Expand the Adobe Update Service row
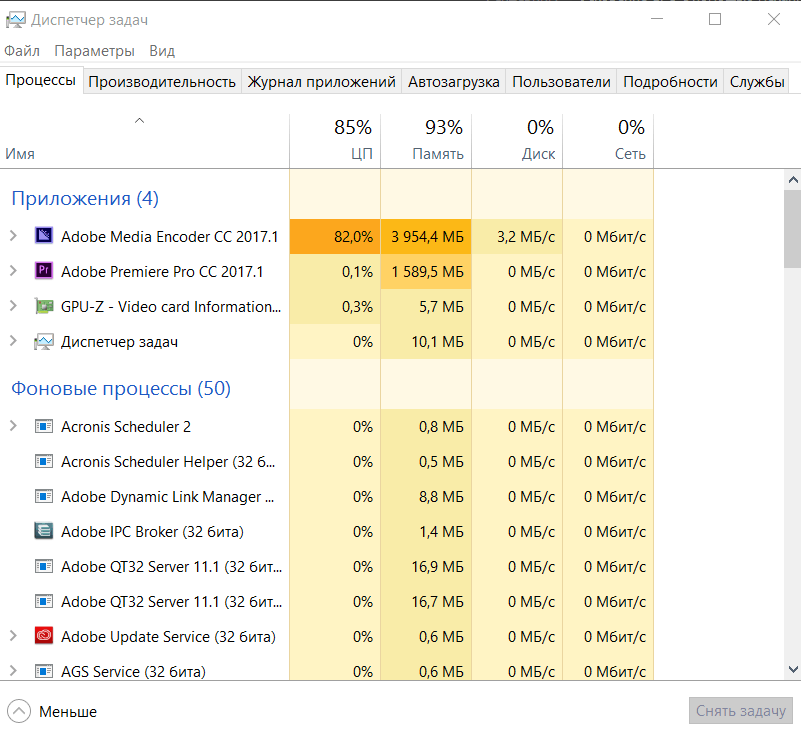The width and height of the screenshot is (801, 730). coord(14,636)
